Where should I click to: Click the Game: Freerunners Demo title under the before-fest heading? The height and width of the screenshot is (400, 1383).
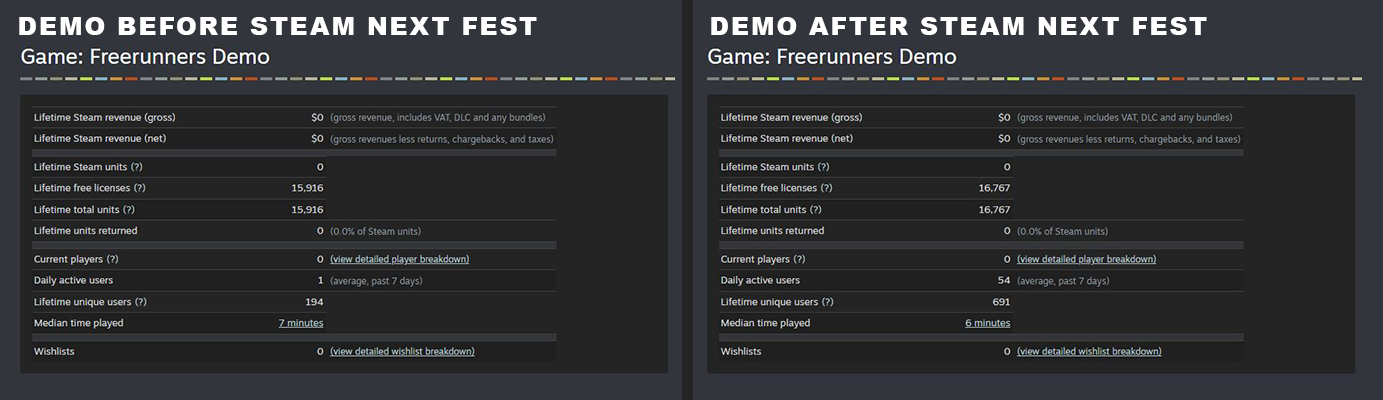(x=145, y=57)
